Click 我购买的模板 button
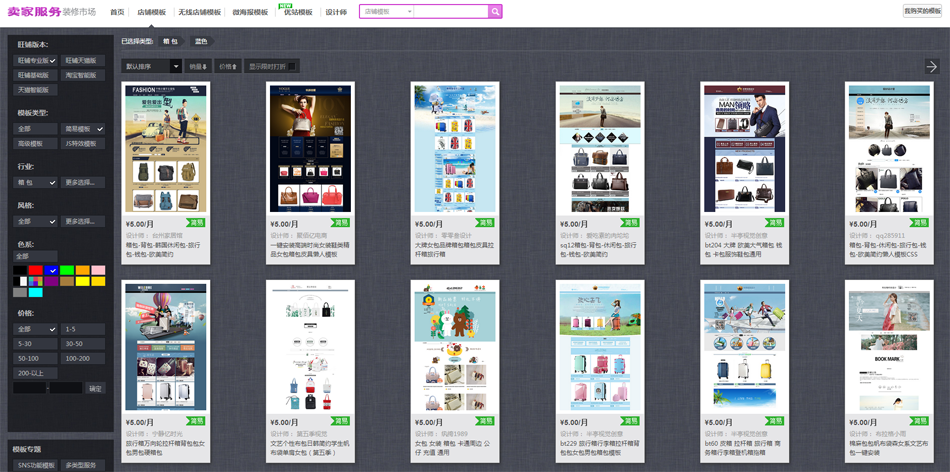 pos(922,11)
